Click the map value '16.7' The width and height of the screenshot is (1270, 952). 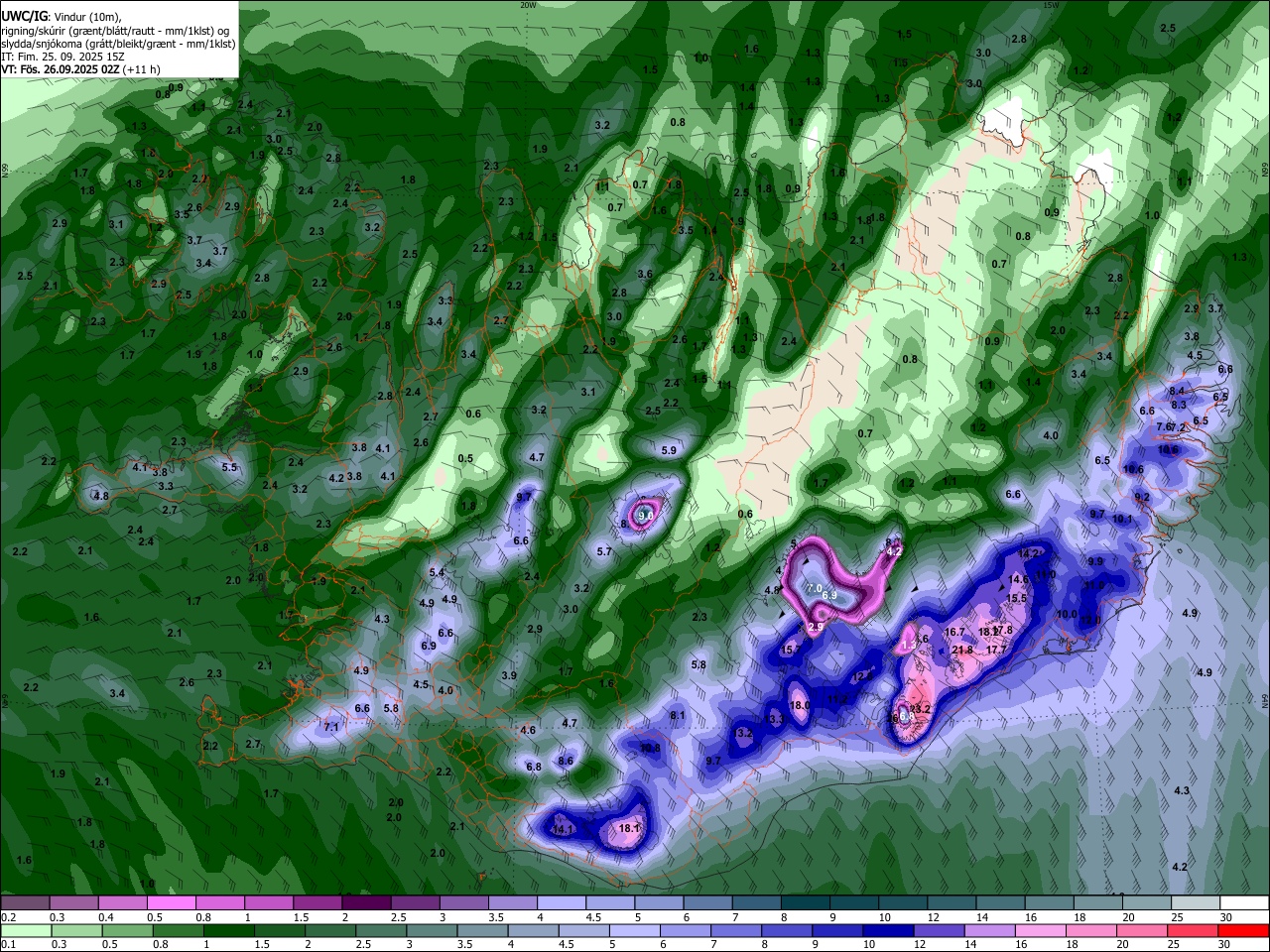pos(954,632)
